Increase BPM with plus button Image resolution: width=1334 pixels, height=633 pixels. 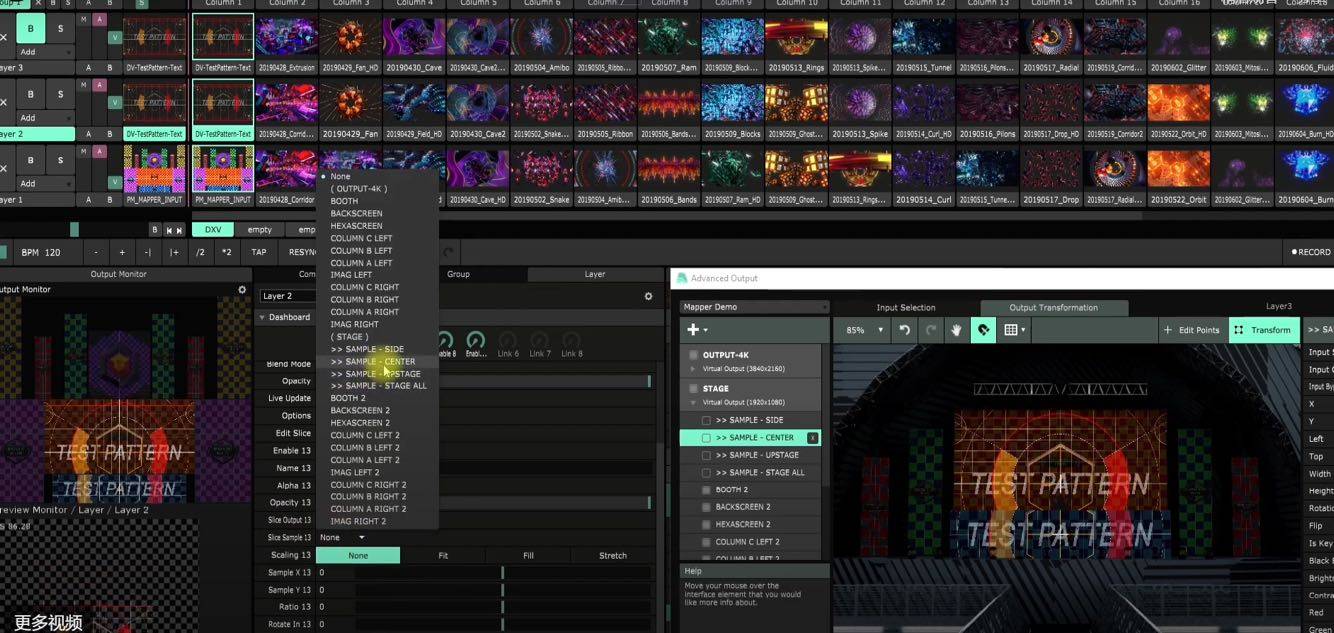pyautogui.click(x=122, y=253)
